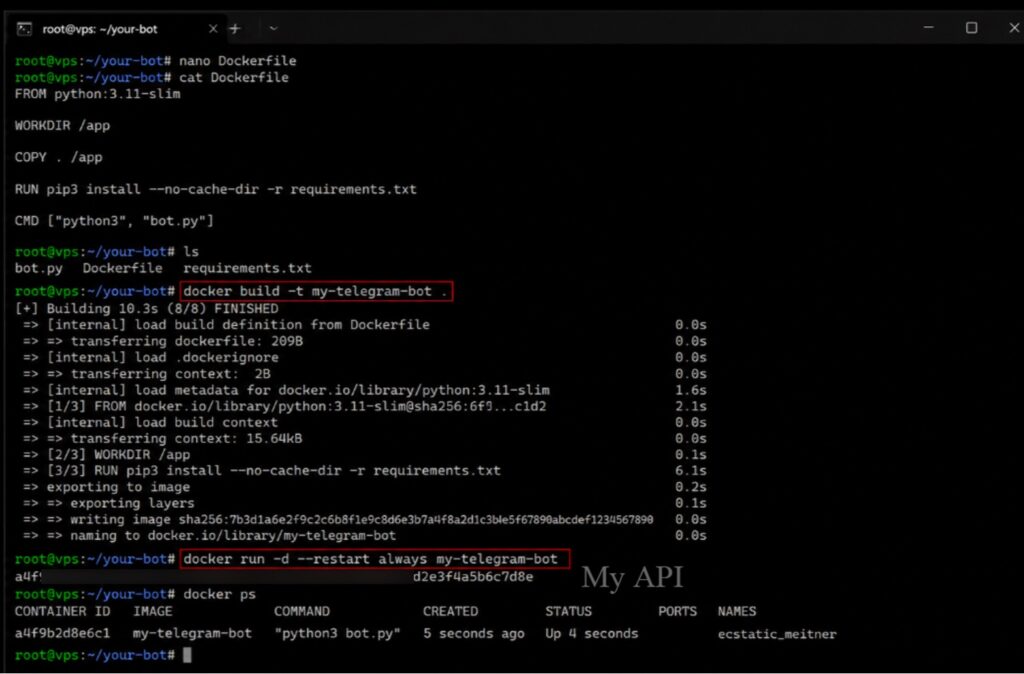Click Dockerfile name in the ls output
Image resolution: width=1024 pixels, height=674 pixels.
[x=122, y=268]
